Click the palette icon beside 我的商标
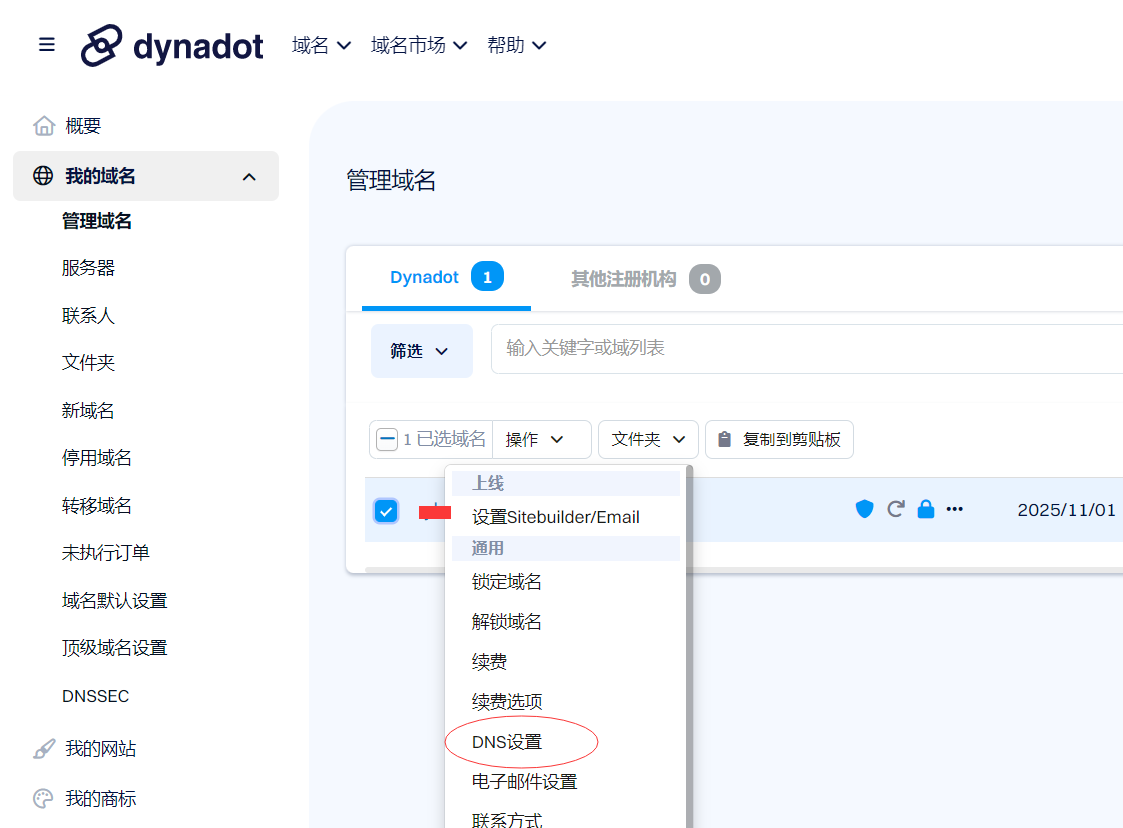 [x=44, y=799]
